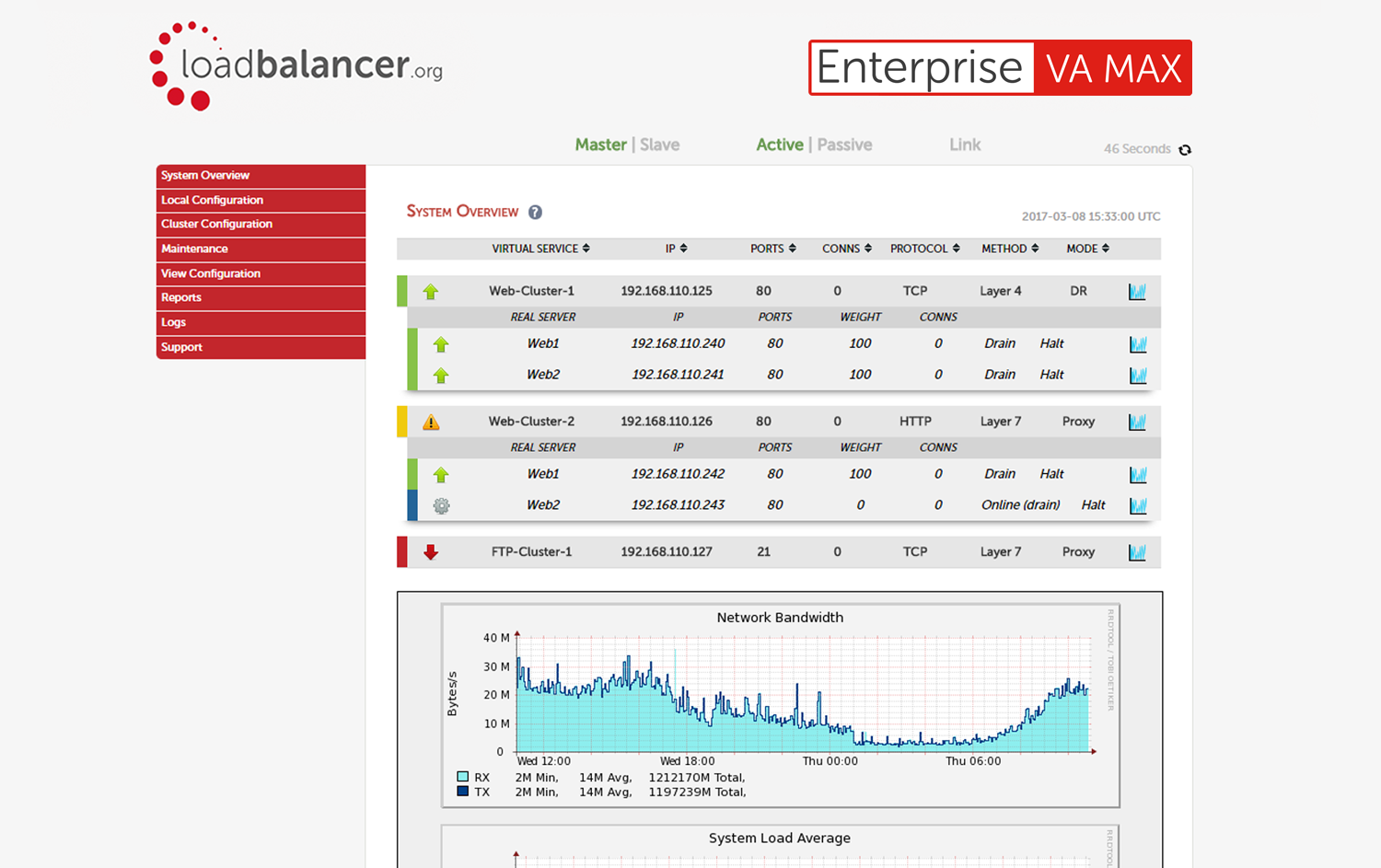Open the System Overview help question mark
This screenshot has height=868, width=1381.
[x=535, y=212]
